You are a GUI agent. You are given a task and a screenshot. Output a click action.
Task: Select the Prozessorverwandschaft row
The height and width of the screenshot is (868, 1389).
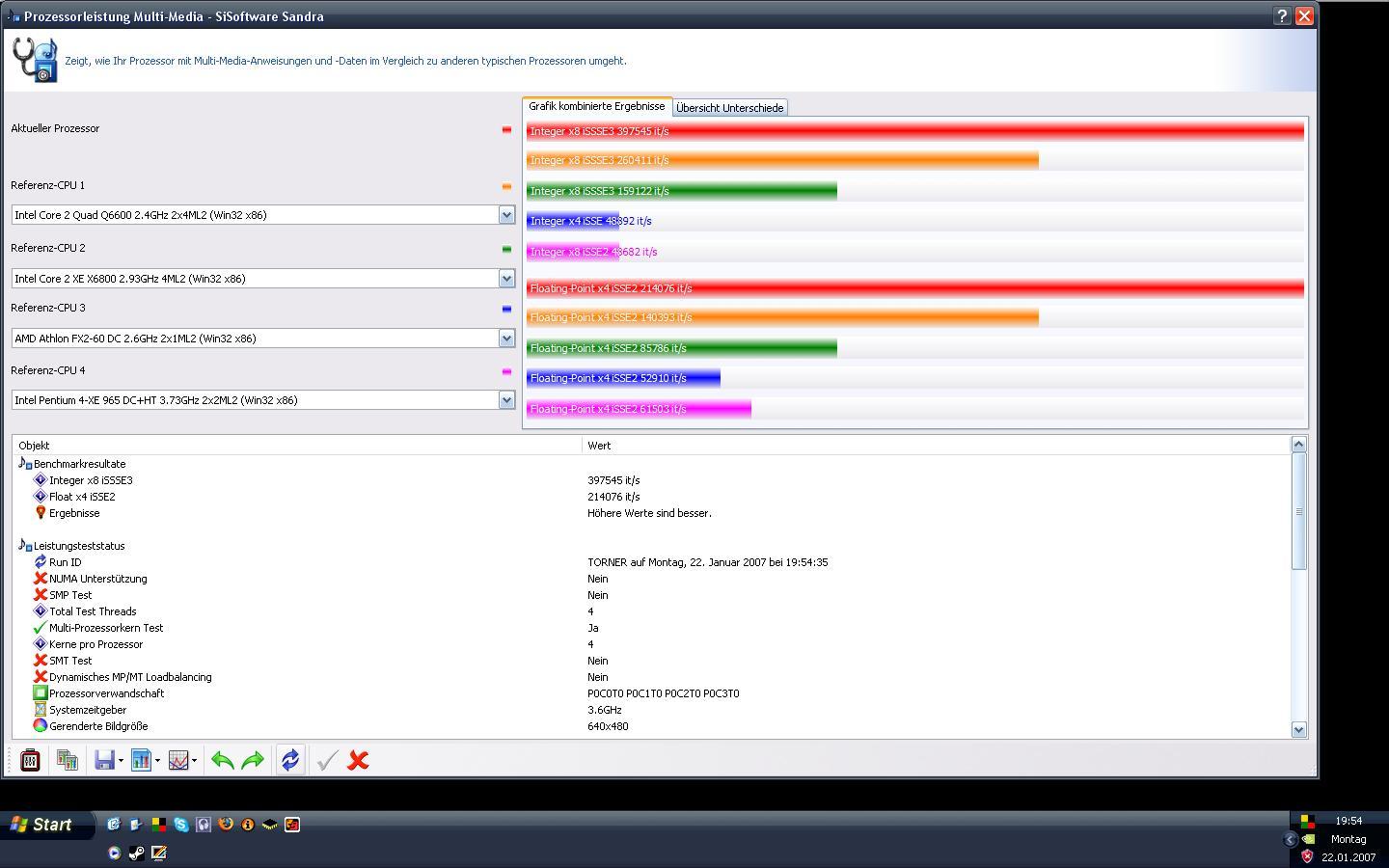click(x=651, y=693)
